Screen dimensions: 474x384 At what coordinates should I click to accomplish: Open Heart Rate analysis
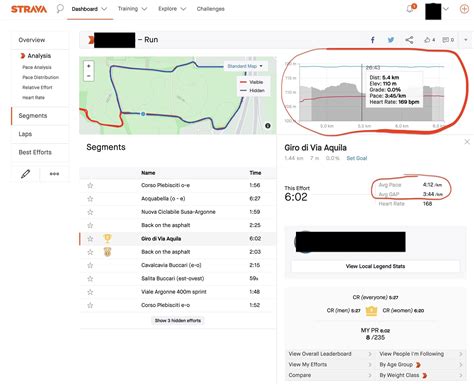point(33,98)
